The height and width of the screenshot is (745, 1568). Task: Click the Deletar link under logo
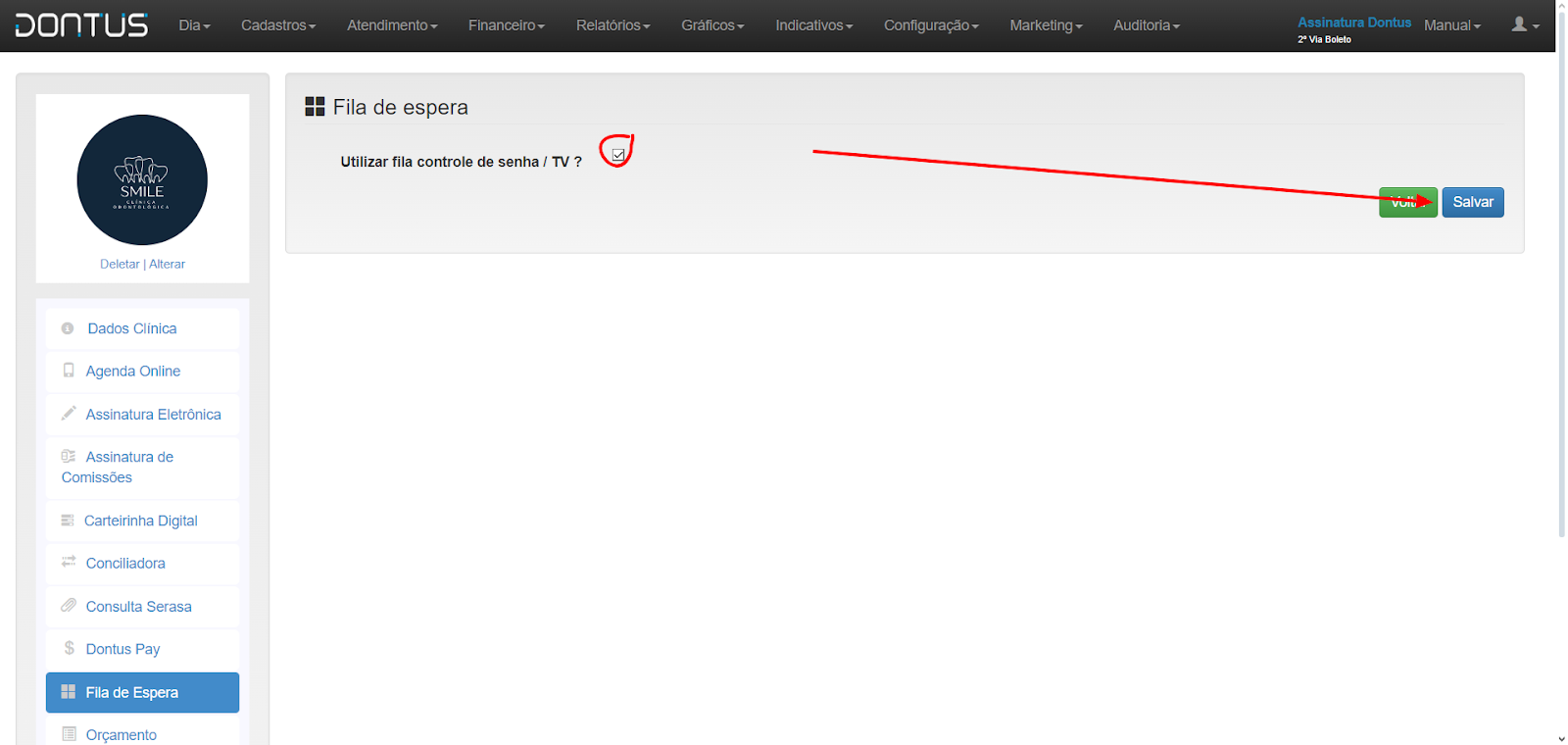click(x=120, y=264)
